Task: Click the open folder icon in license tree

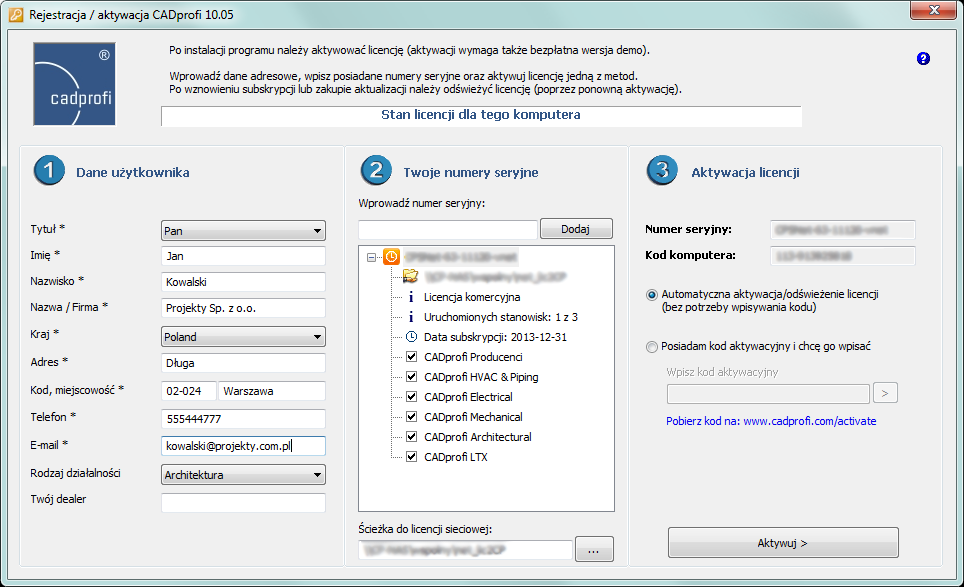Action: tap(411, 276)
